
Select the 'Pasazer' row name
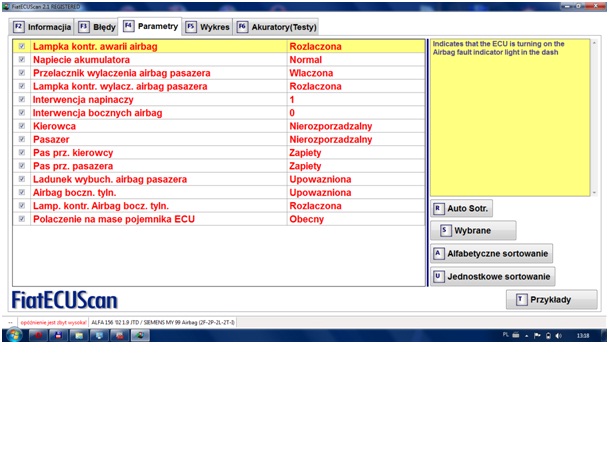tap(51, 139)
